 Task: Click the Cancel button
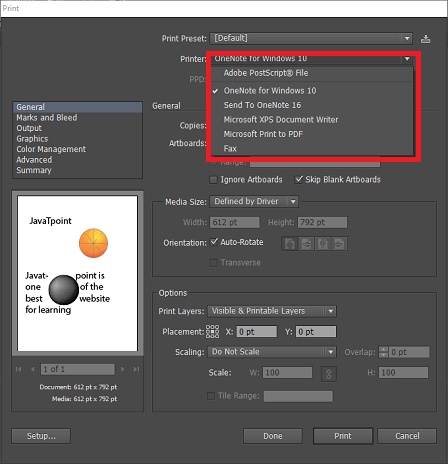point(407,436)
